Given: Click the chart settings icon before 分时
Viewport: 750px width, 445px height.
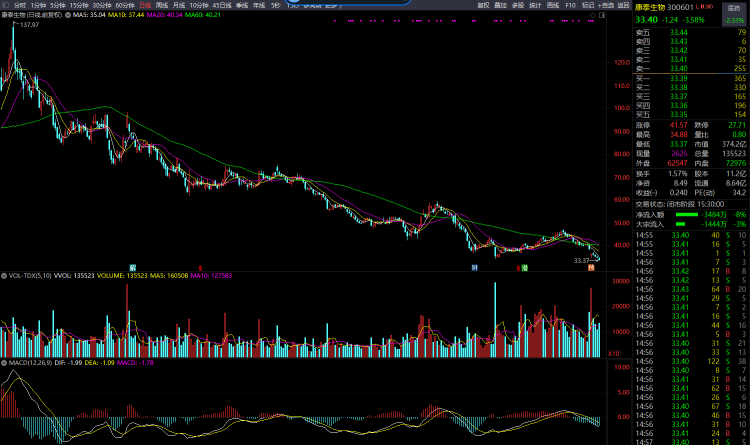Looking at the screenshot, I should click(x=5, y=5).
